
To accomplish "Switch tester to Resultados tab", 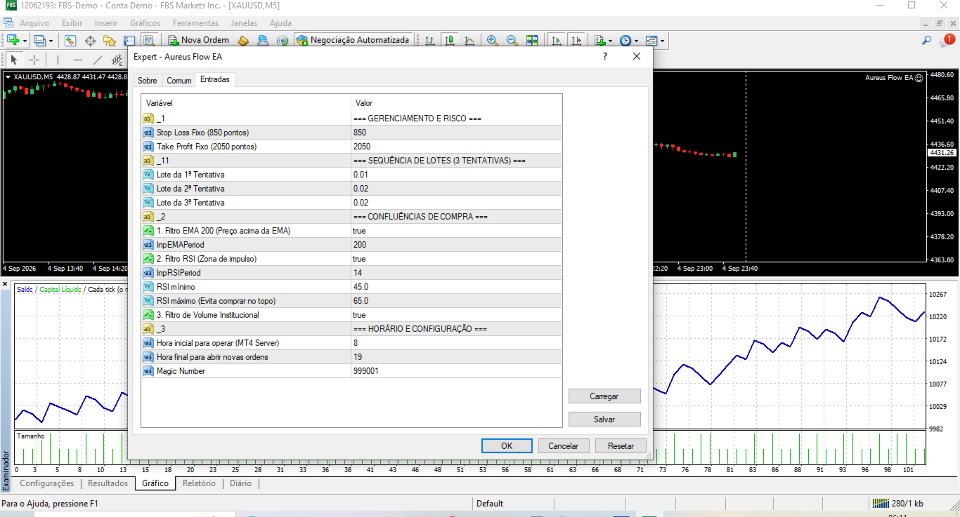I will [108, 483].
